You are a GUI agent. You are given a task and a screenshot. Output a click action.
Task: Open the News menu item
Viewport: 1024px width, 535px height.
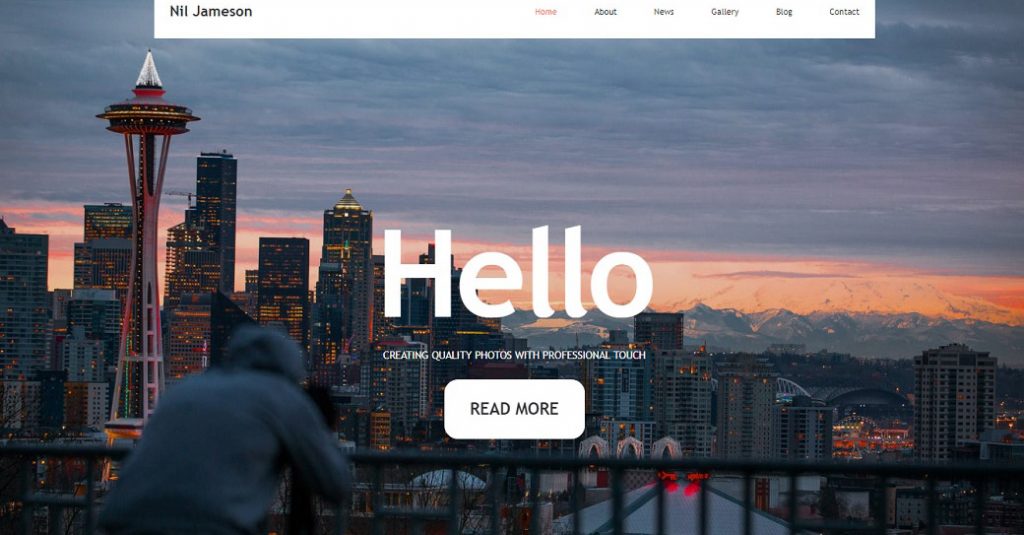(x=664, y=12)
